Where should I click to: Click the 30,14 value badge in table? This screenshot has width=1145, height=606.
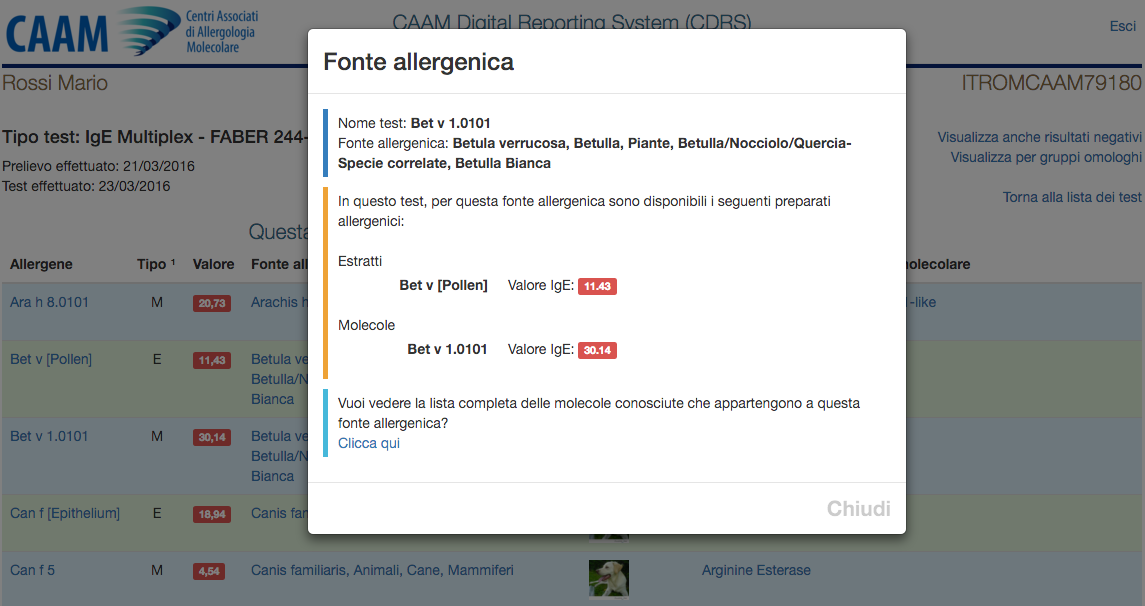point(212,437)
